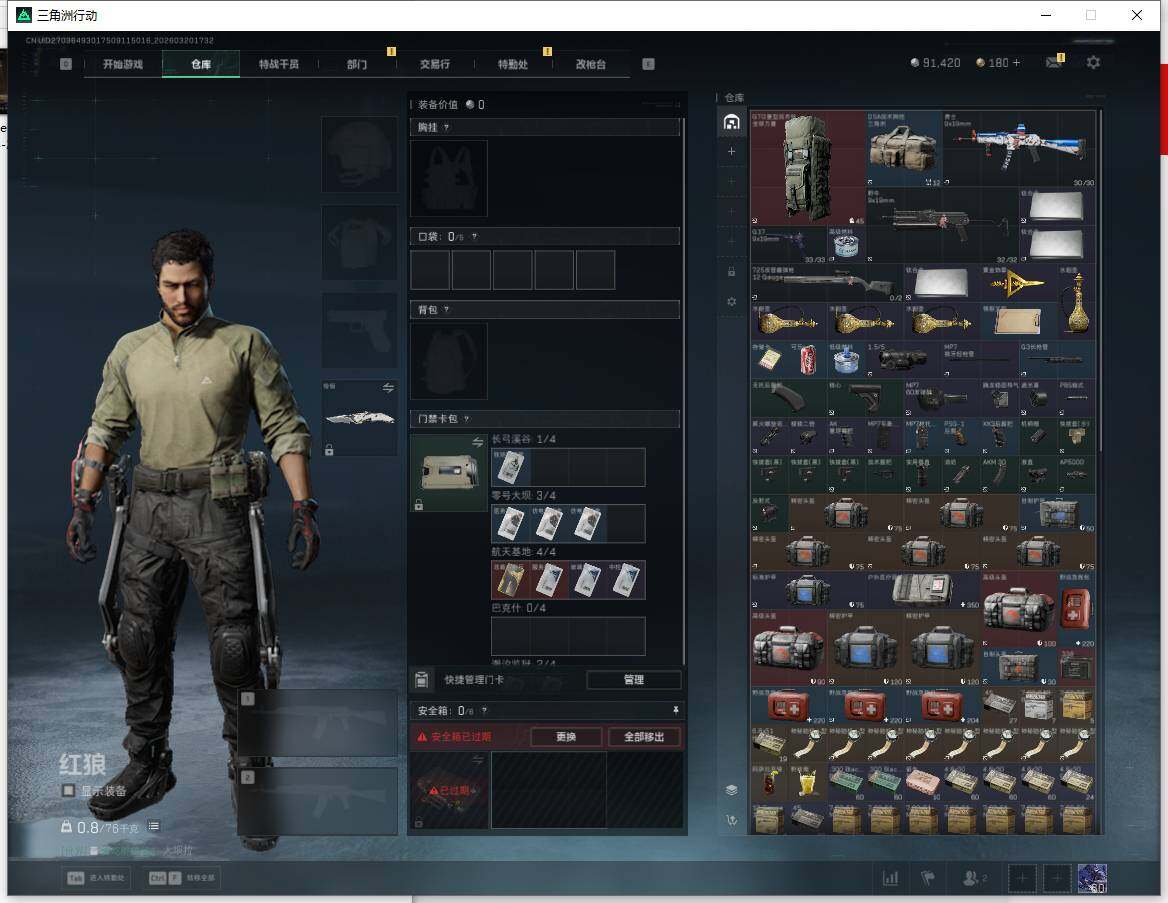Open the 特勤处 tab
Viewport: 1168px width, 903px height.
coord(512,64)
